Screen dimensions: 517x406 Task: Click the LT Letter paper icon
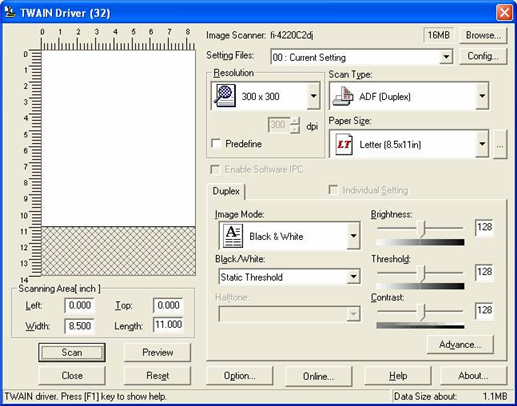344,144
